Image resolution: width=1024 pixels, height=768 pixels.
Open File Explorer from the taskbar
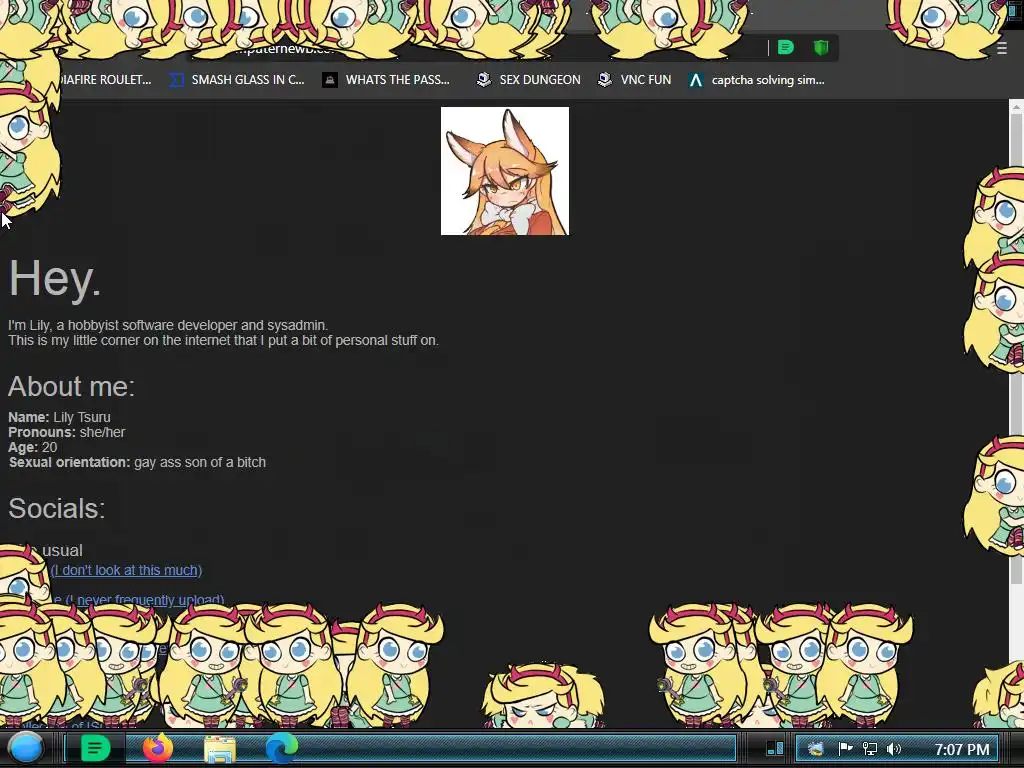[x=220, y=749]
